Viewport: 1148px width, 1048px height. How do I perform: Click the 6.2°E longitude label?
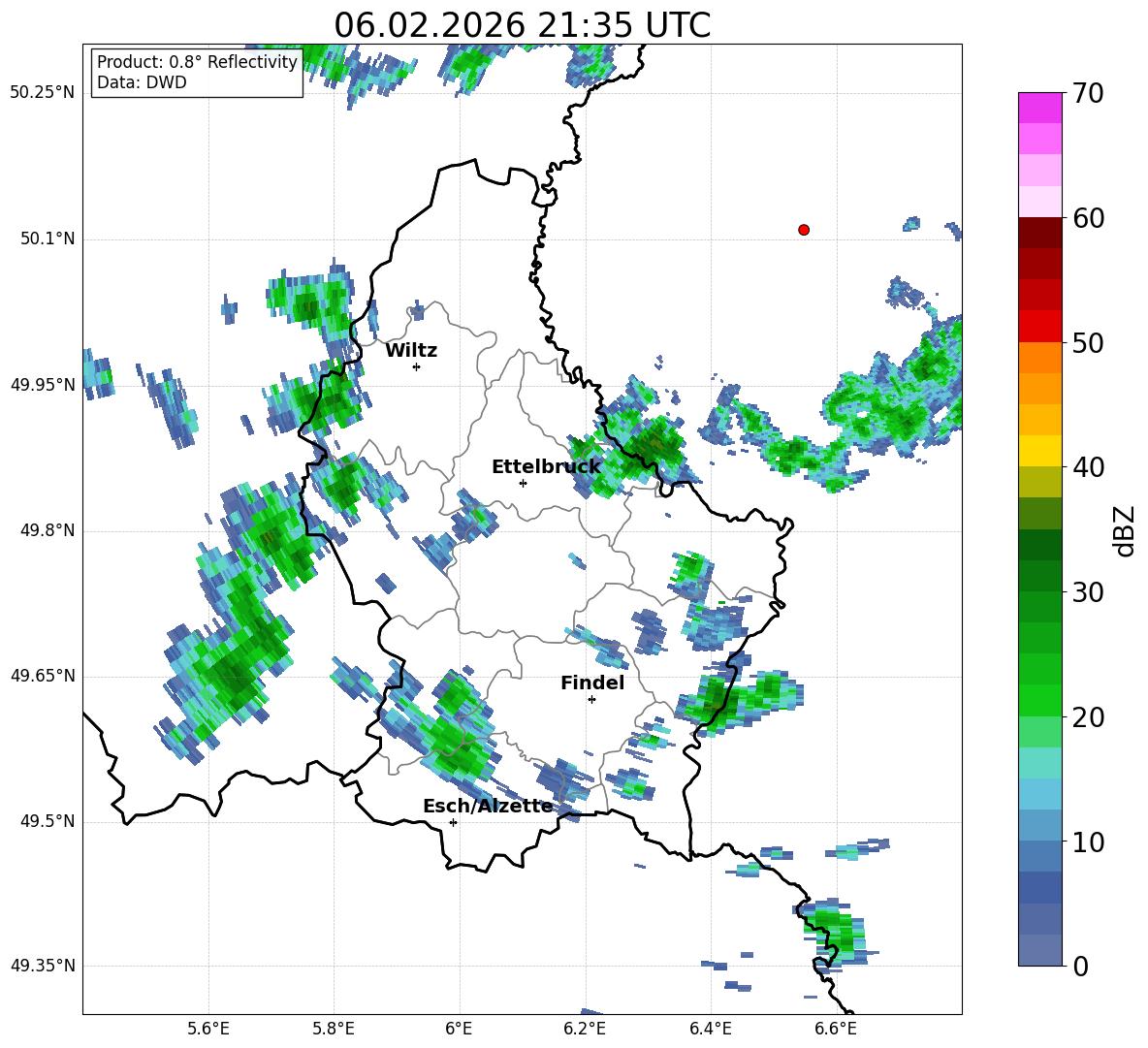point(585,1029)
